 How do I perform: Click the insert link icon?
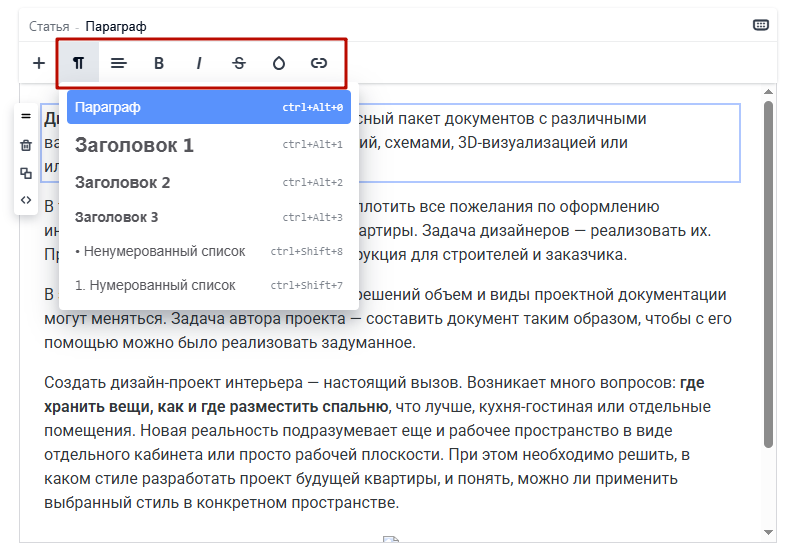click(319, 63)
